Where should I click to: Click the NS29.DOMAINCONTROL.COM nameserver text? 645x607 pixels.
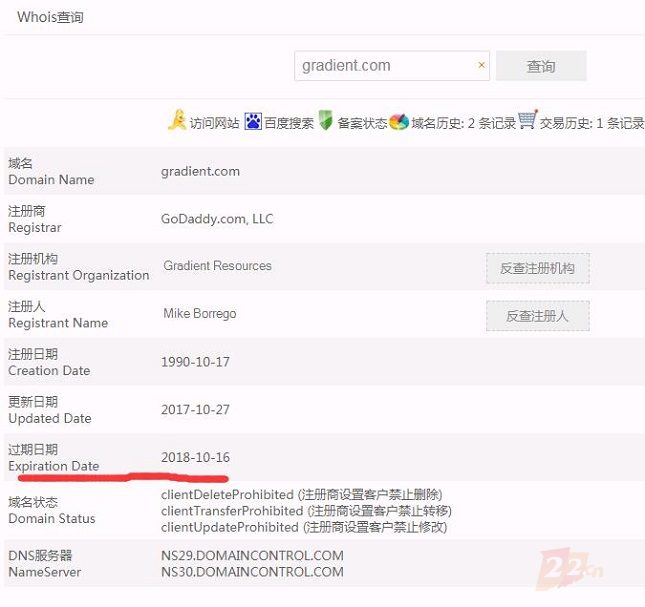coord(252,555)
